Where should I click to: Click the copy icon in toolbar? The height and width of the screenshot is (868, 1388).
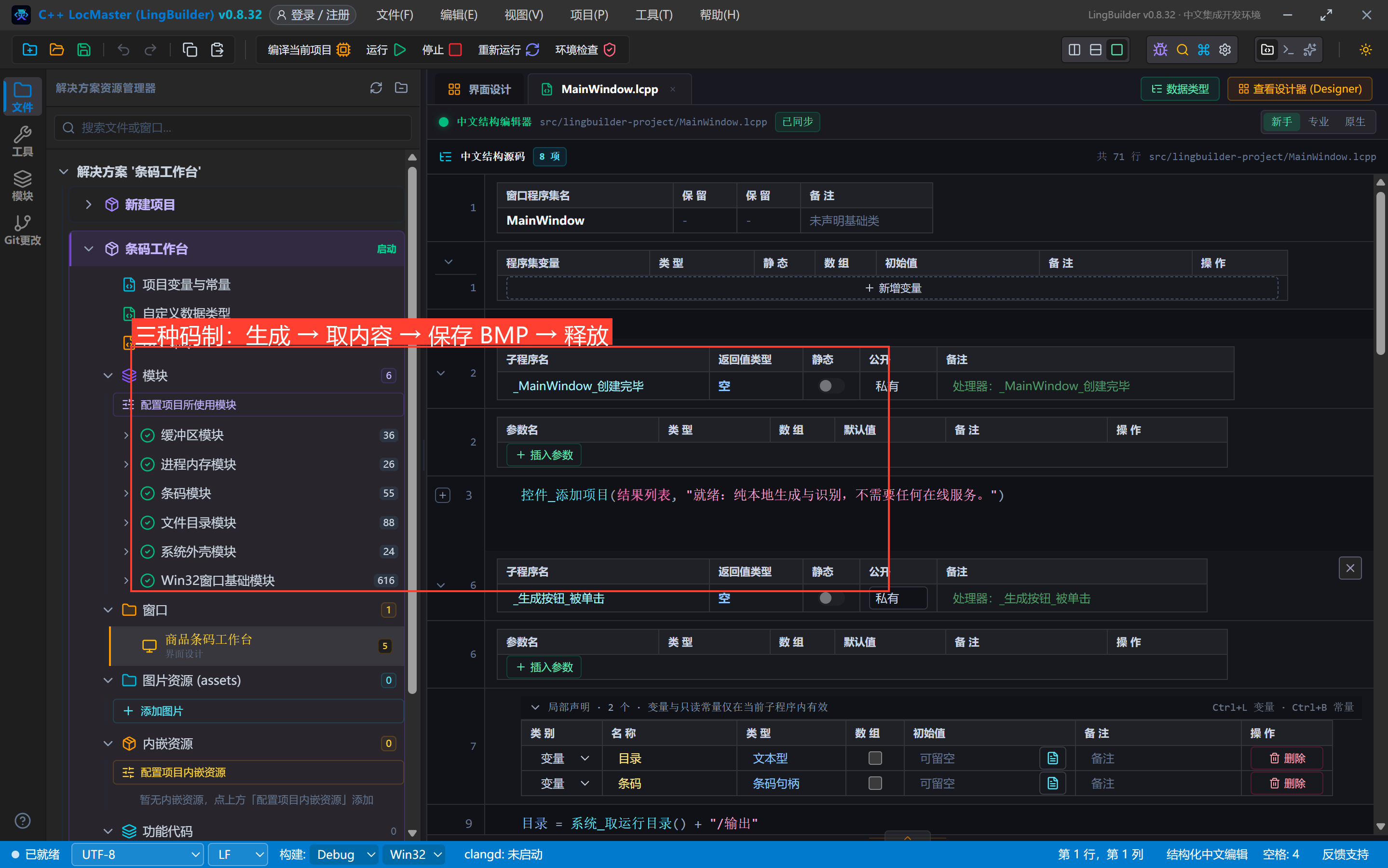pyautogui.click(x=190, y=50)
